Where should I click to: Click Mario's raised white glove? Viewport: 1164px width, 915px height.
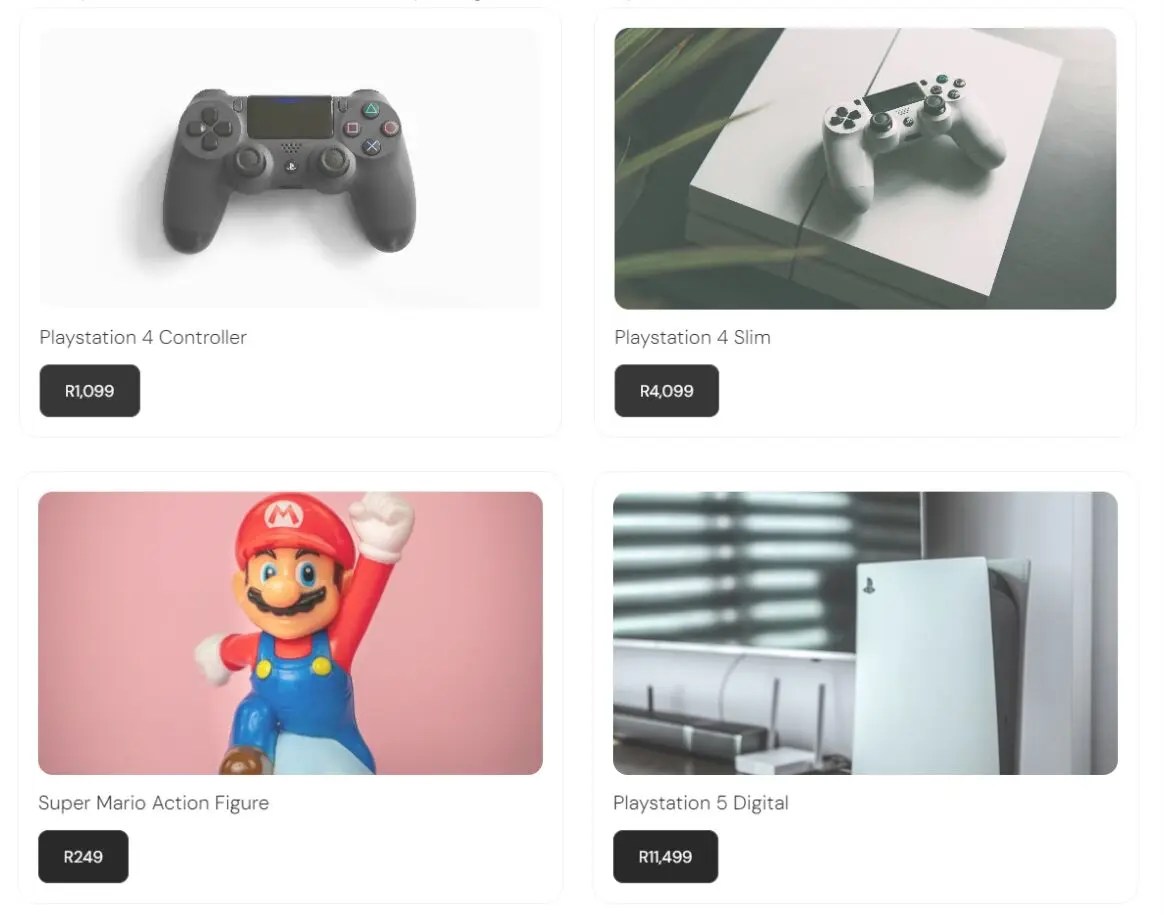coord(384,525)
